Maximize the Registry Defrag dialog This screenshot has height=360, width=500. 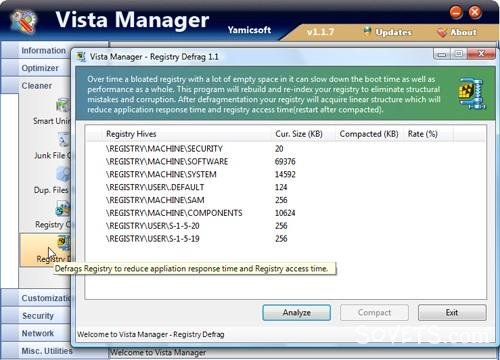(459, 54)
